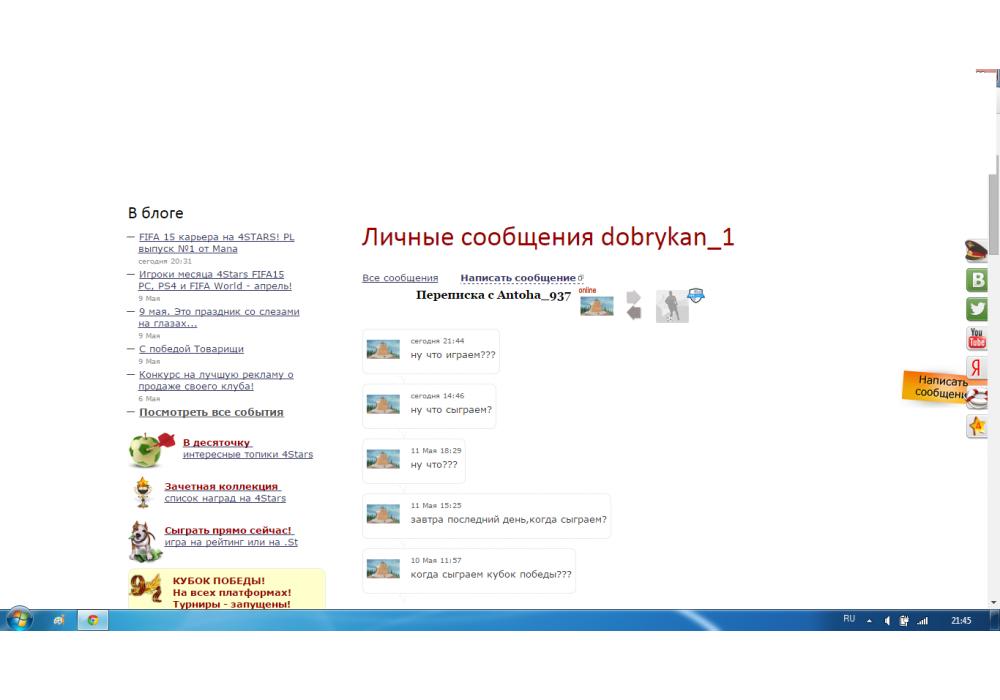
Task: Click the gray exchange arrows icon in the conversation header
Action: [633, 305]
